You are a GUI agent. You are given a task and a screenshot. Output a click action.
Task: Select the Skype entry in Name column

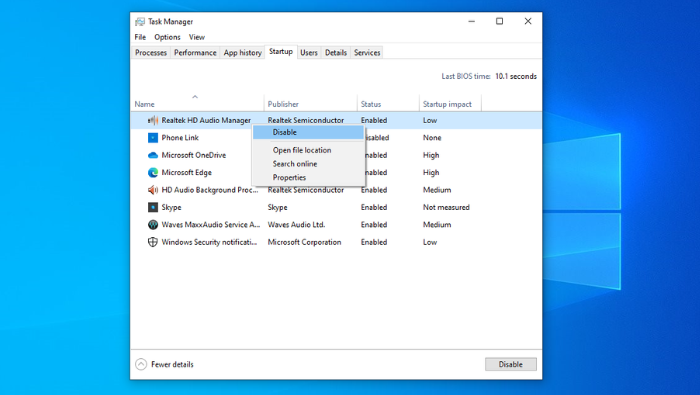(171, 207)
